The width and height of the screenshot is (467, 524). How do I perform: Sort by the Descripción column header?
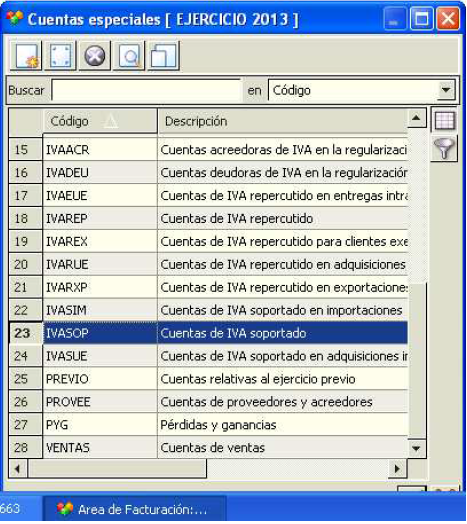pyautogui.click(x=282, y=121)
